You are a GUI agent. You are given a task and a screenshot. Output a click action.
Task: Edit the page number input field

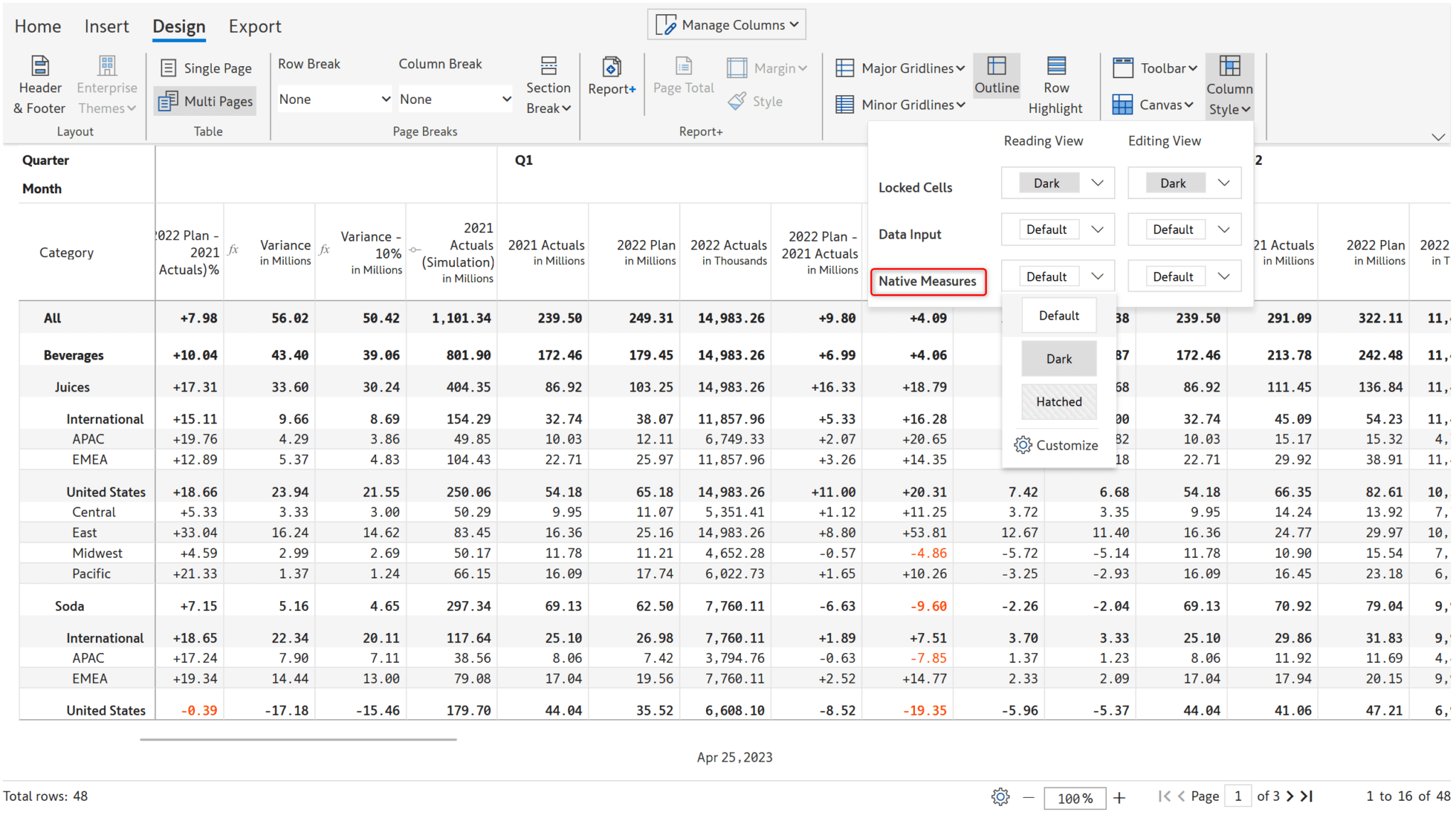click(x=1238, y=796)
